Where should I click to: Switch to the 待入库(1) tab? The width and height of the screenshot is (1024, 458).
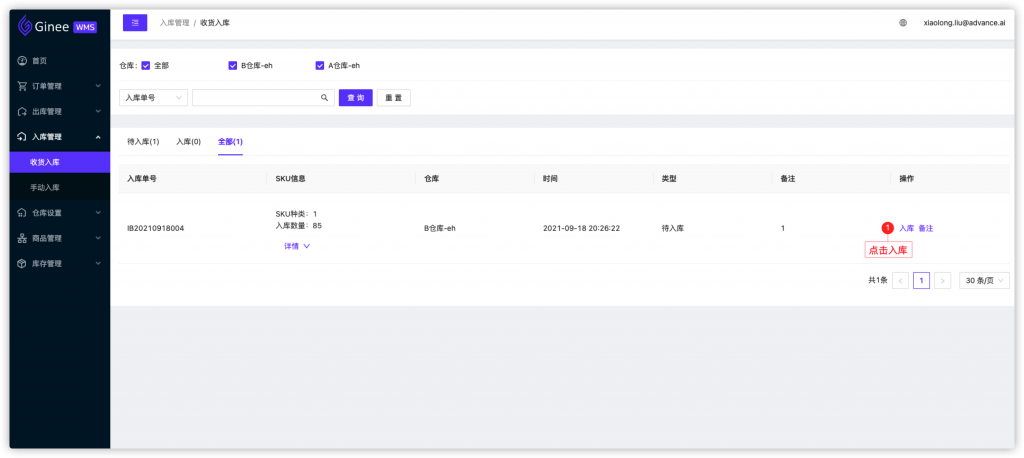[x=143, y=142]
